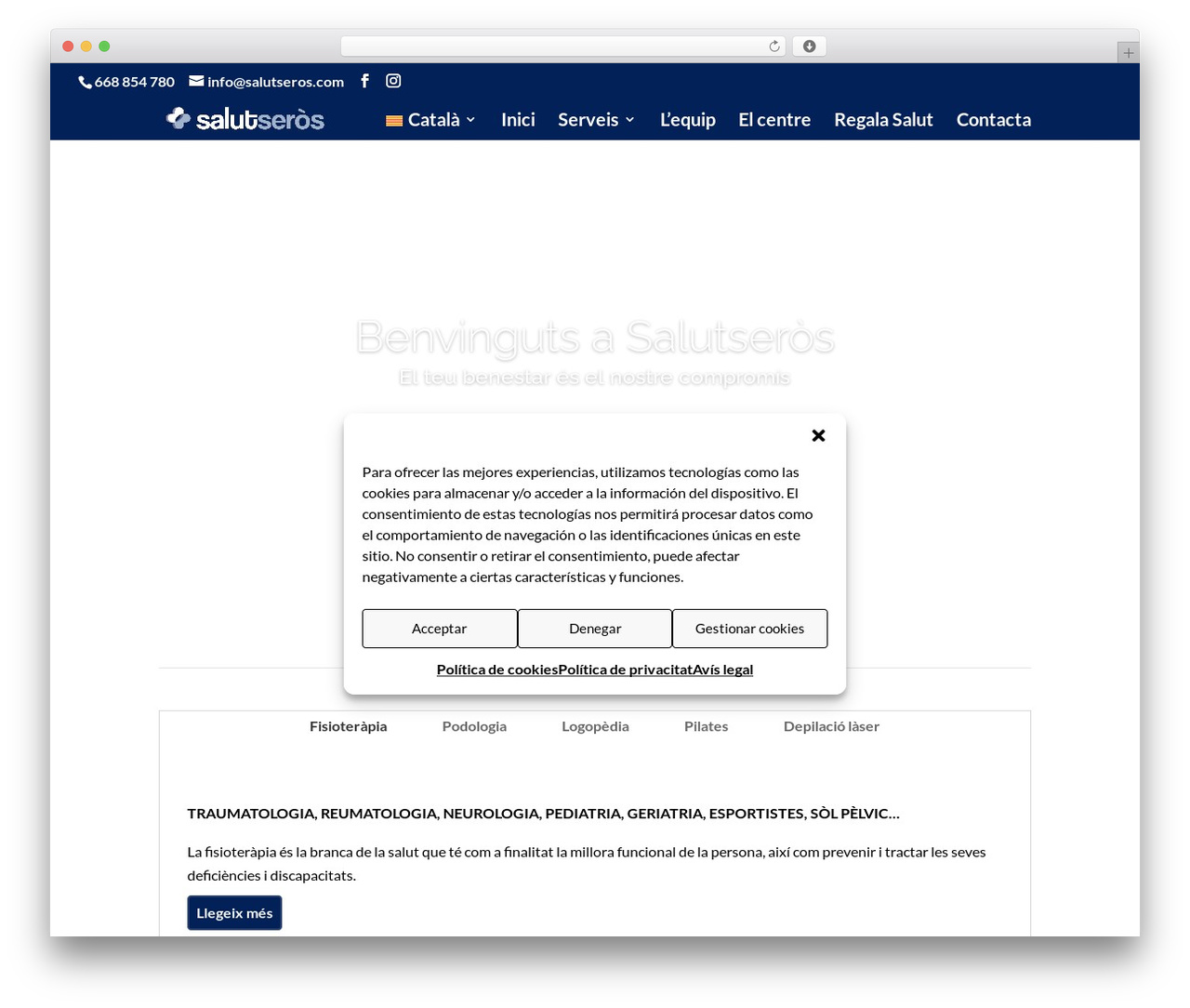1190x1008 pixels.
Task: Click the Catalan flag icon
Action: pos(394,121)
